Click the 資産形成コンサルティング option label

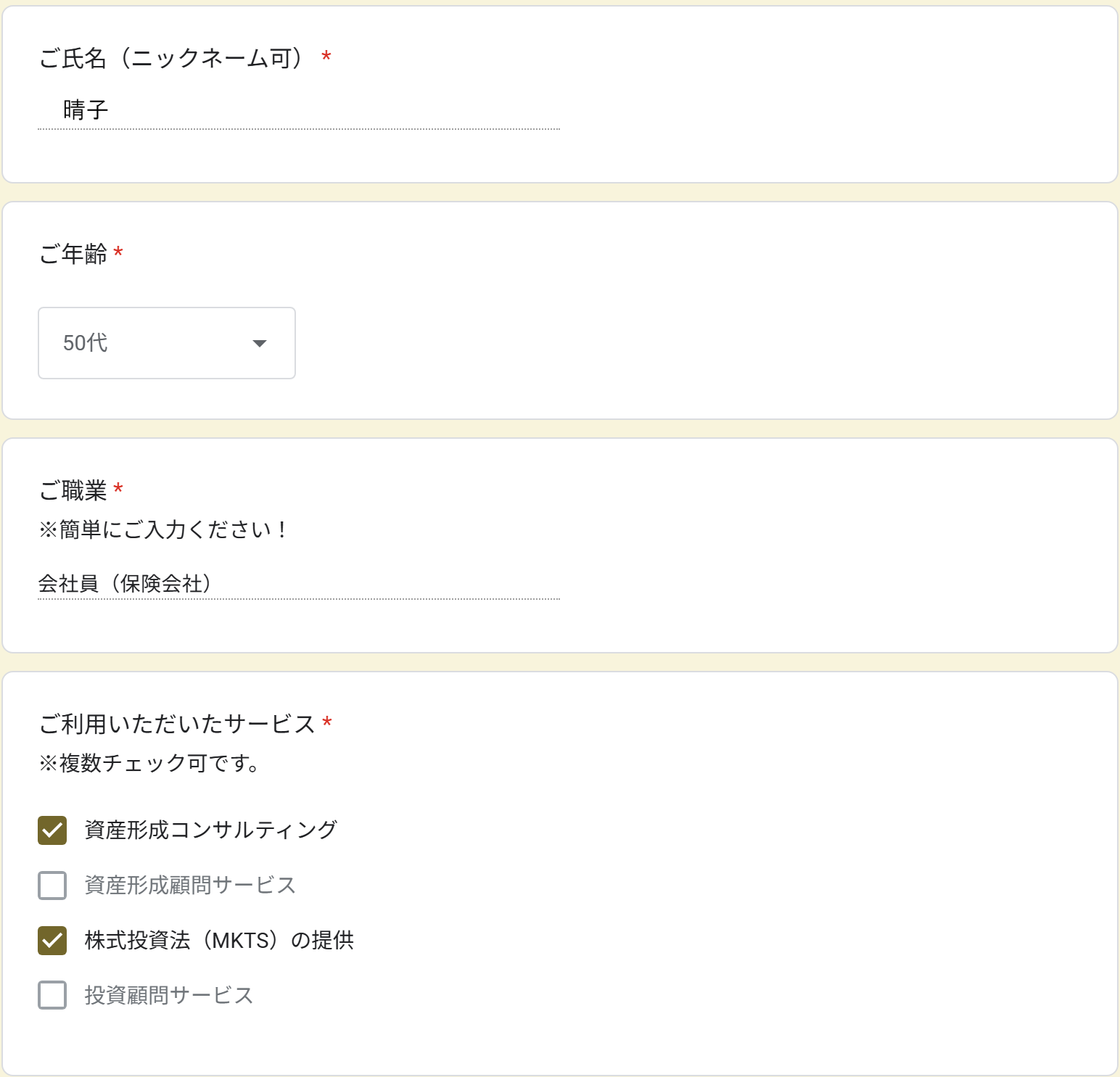click(210, 830)
